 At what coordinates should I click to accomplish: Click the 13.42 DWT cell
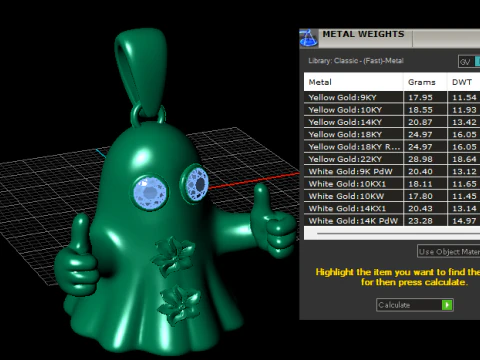pyautogui.click(x=464, y=122)
